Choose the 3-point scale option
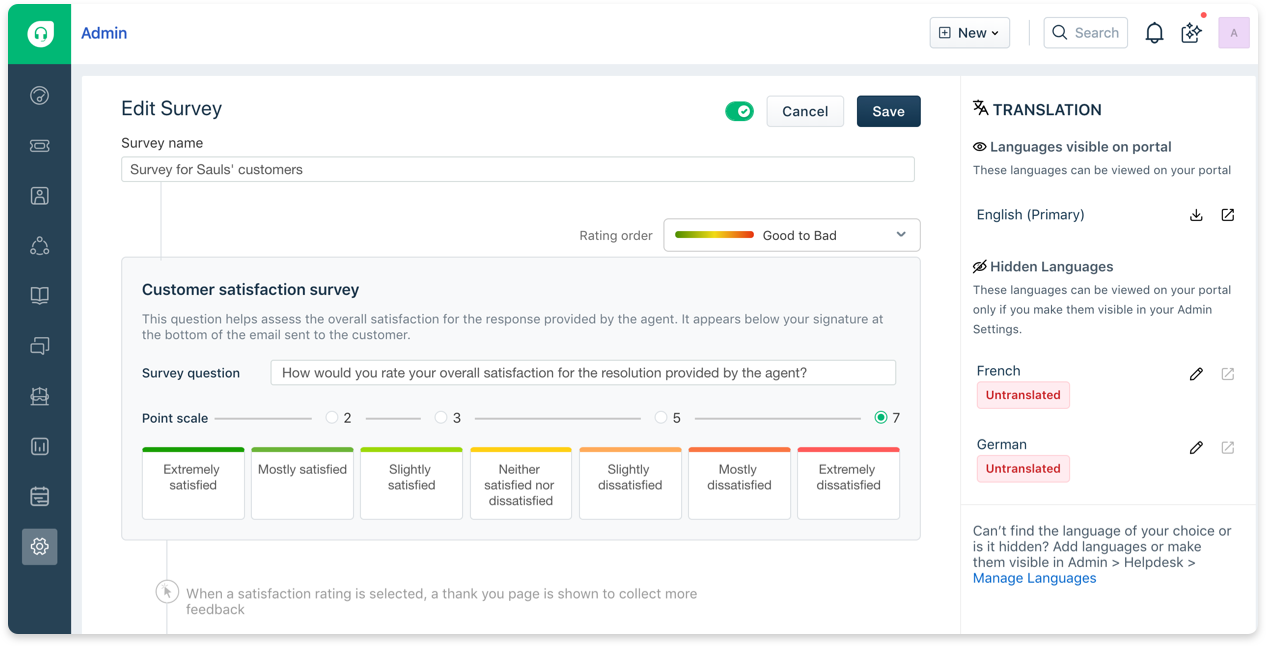The image size is (1266, 646). pos(443,418)
